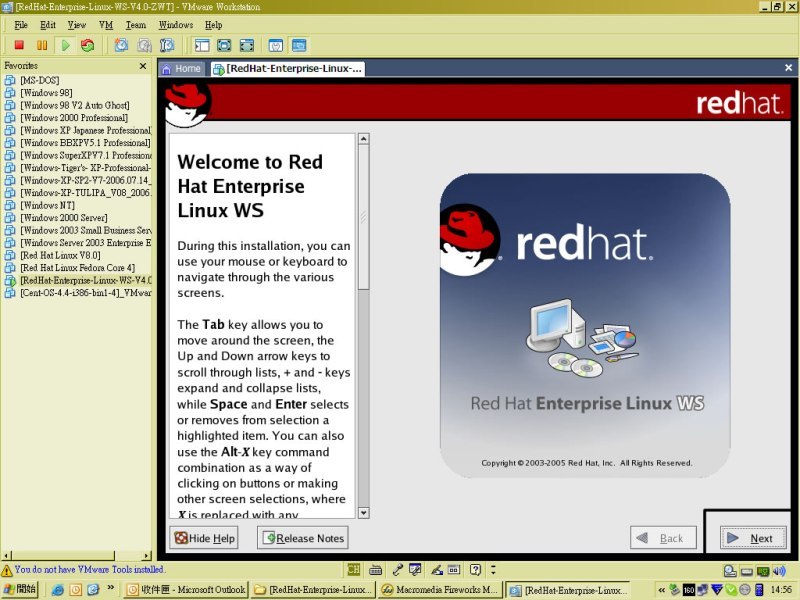Click the Revert to Snapshot icon

[144, 45]
